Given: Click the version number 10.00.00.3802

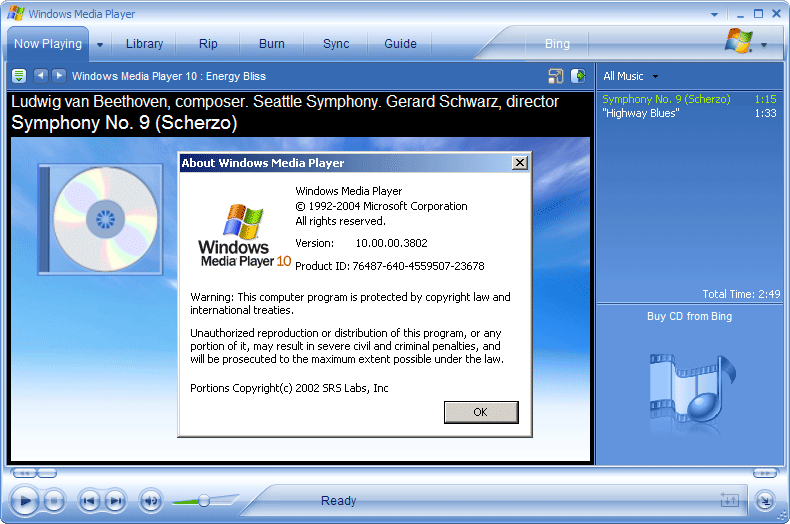Looking at the screenshot, I should [x=391, y=243].
